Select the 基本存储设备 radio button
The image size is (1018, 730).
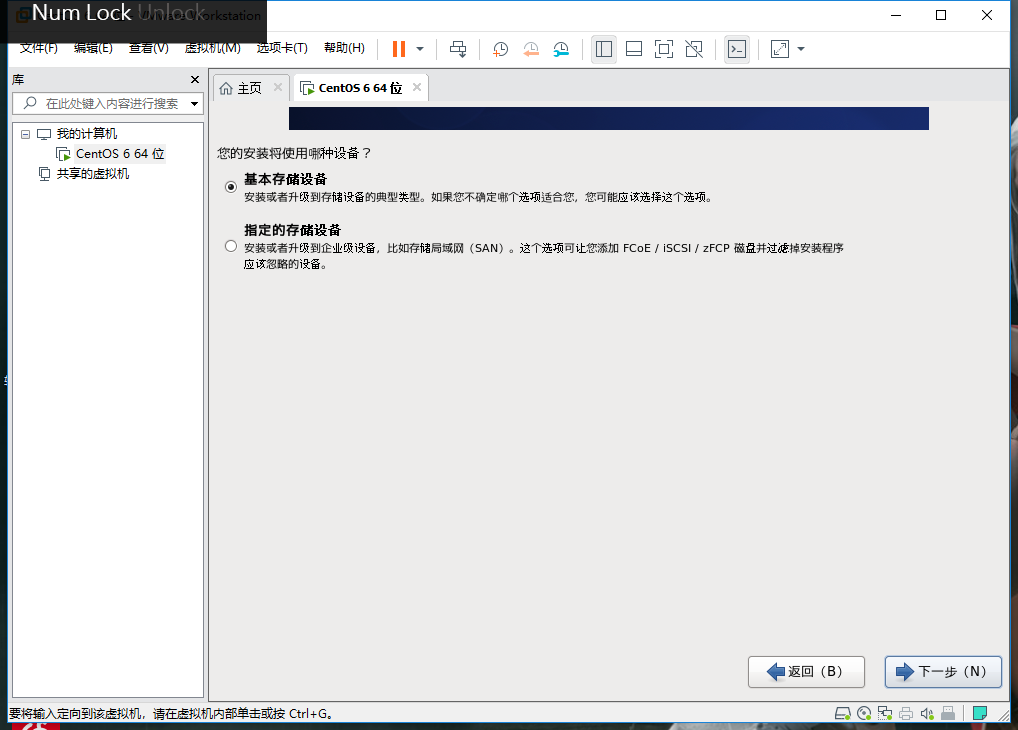[x=230, y=187]
